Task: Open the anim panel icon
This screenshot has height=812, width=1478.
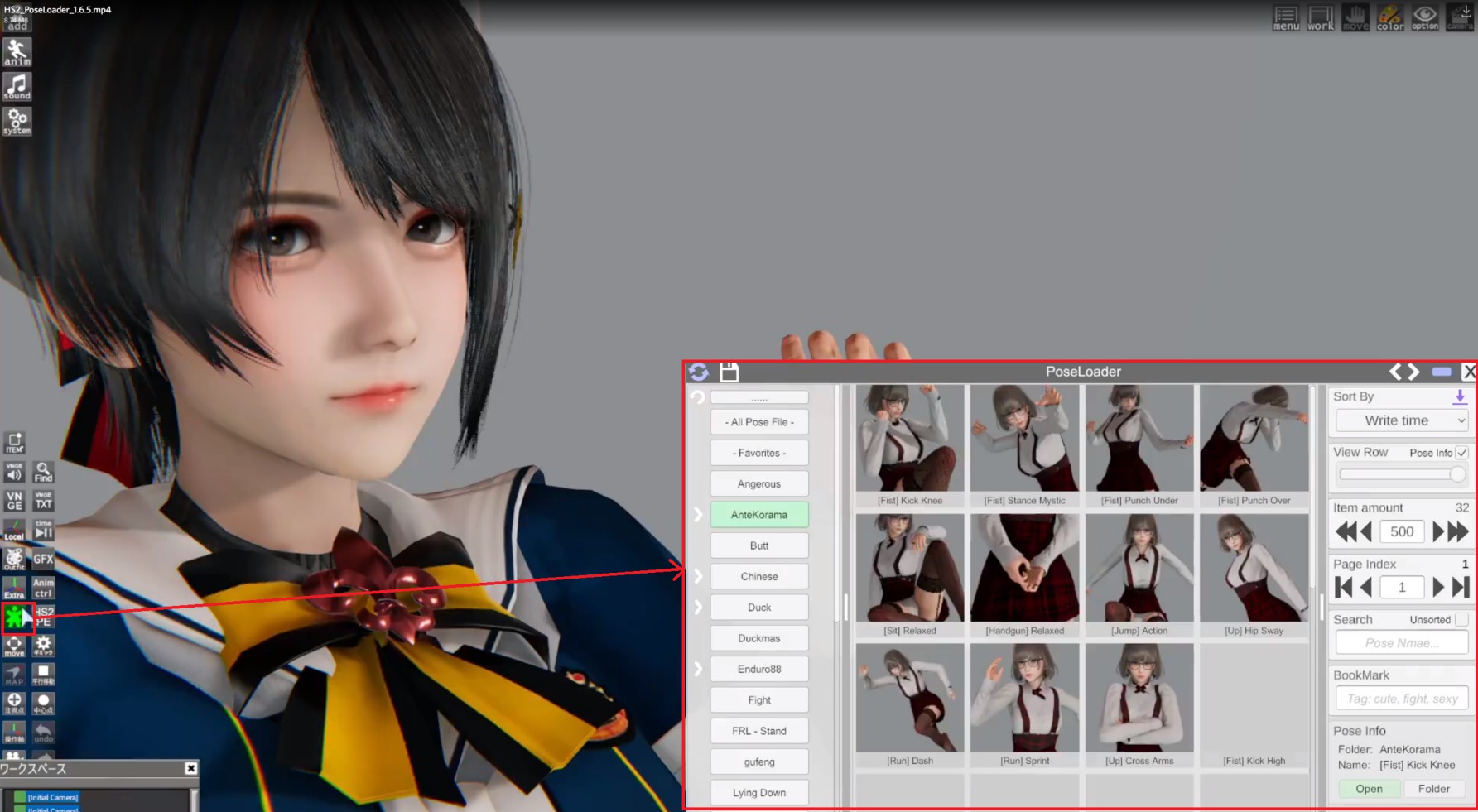Action: coord(17,51)
